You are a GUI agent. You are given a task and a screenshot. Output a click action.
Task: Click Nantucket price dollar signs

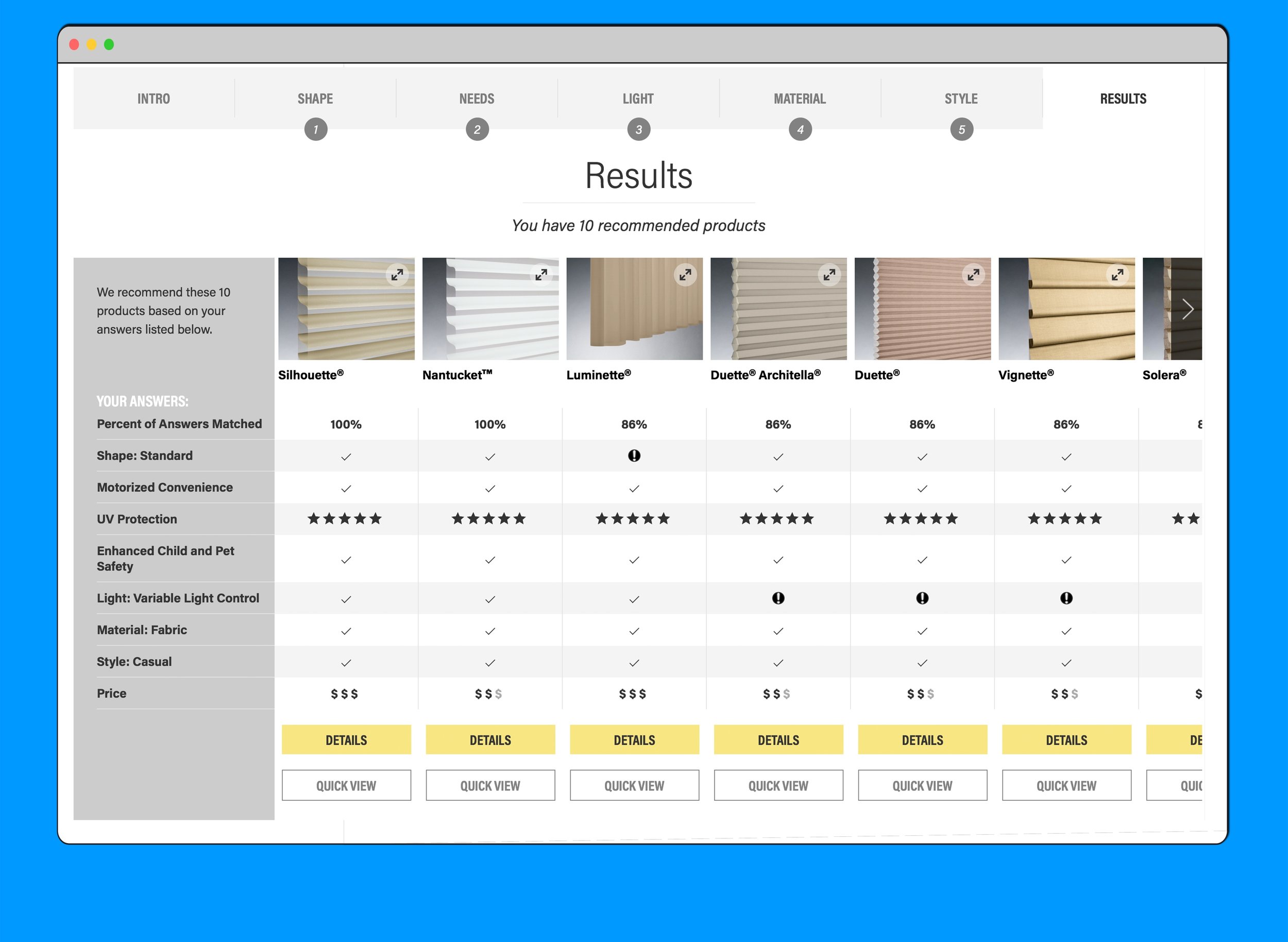(488, 694)
